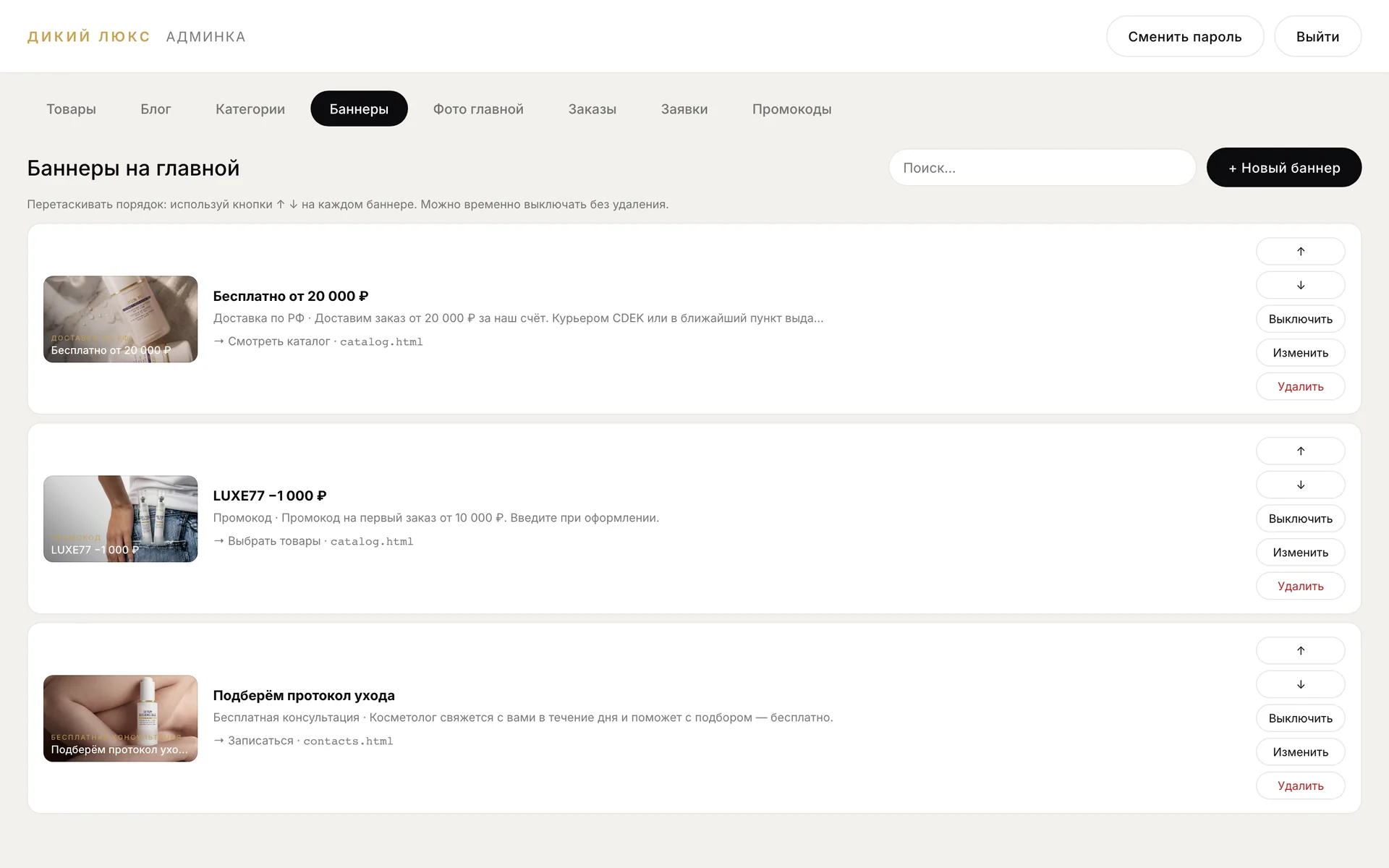Viewport: 1389px width, 868px height.
Task: Open the Товары tab
Action: [x=71, y=109]
